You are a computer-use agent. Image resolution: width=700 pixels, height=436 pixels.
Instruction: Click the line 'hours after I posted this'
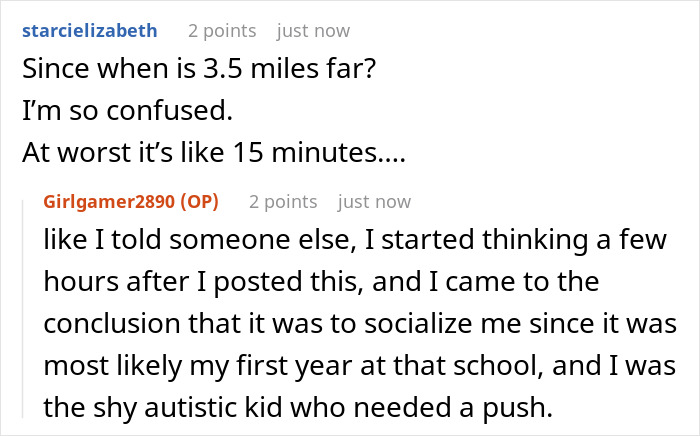point(321,282)
